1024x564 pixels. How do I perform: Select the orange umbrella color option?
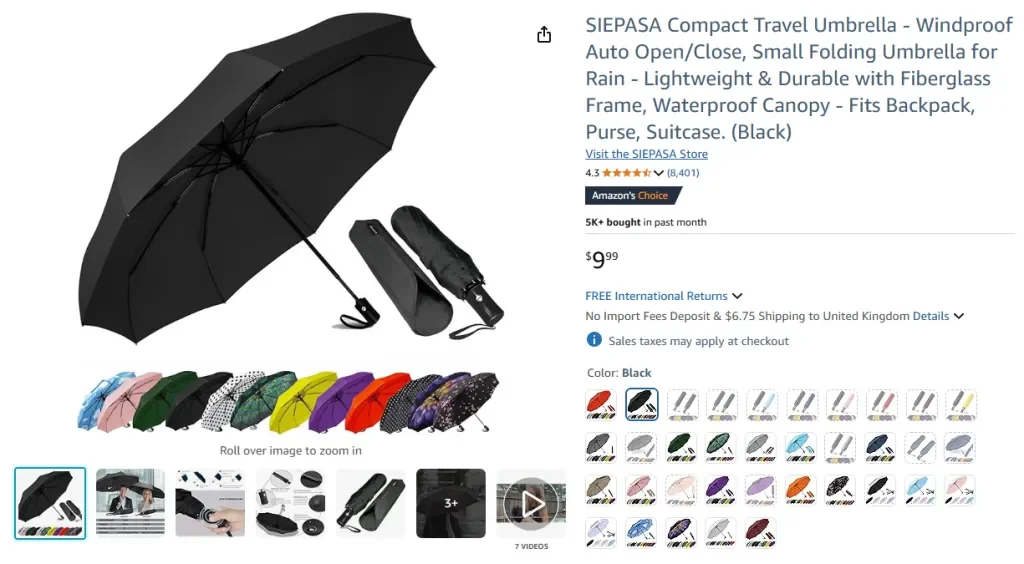click(799, 490)
